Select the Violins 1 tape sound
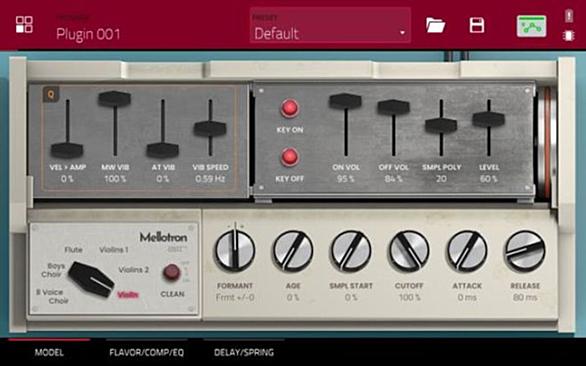The height and width of the screenshot is (366, 586). [114, 249]
